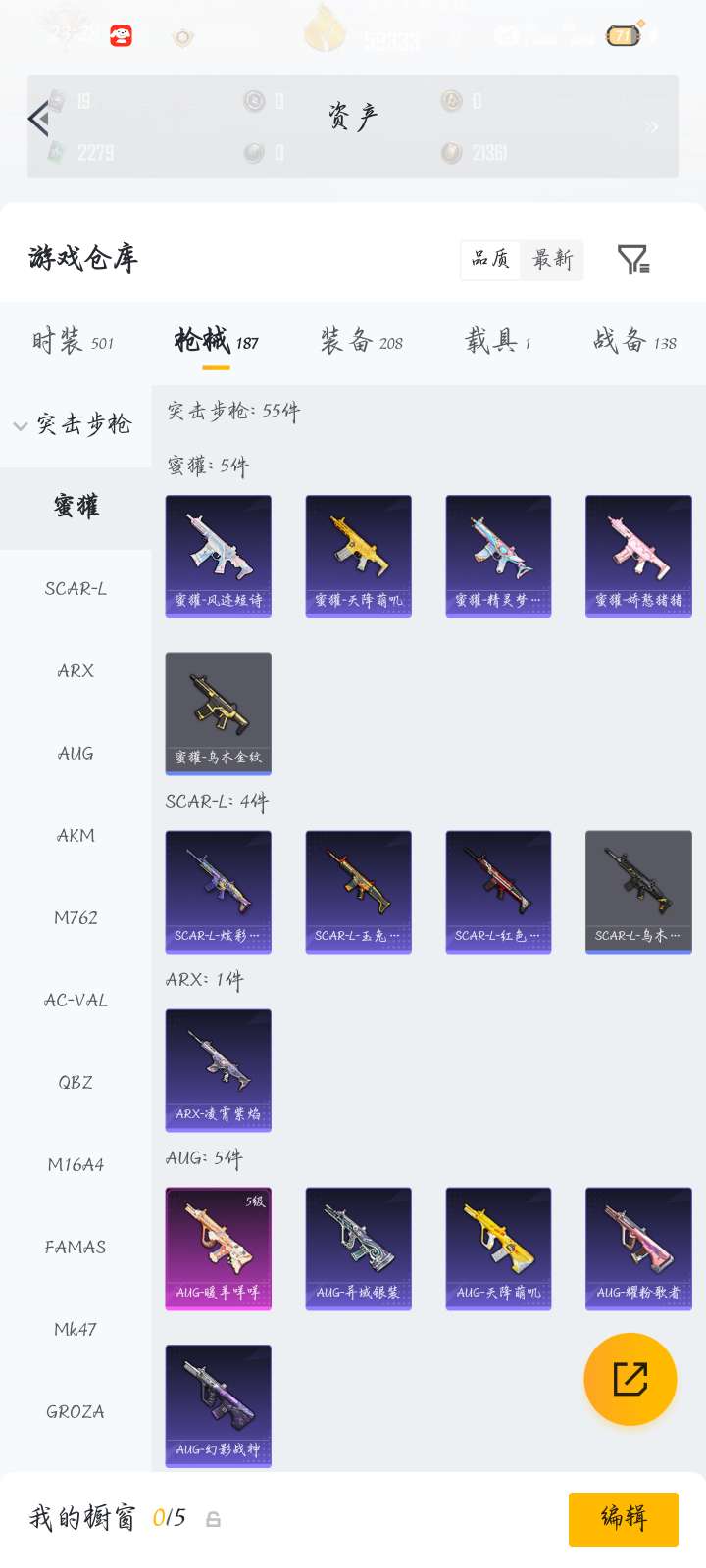Tap the yellow 编辑 button

pyautogui.click(x=624, y=1519)
